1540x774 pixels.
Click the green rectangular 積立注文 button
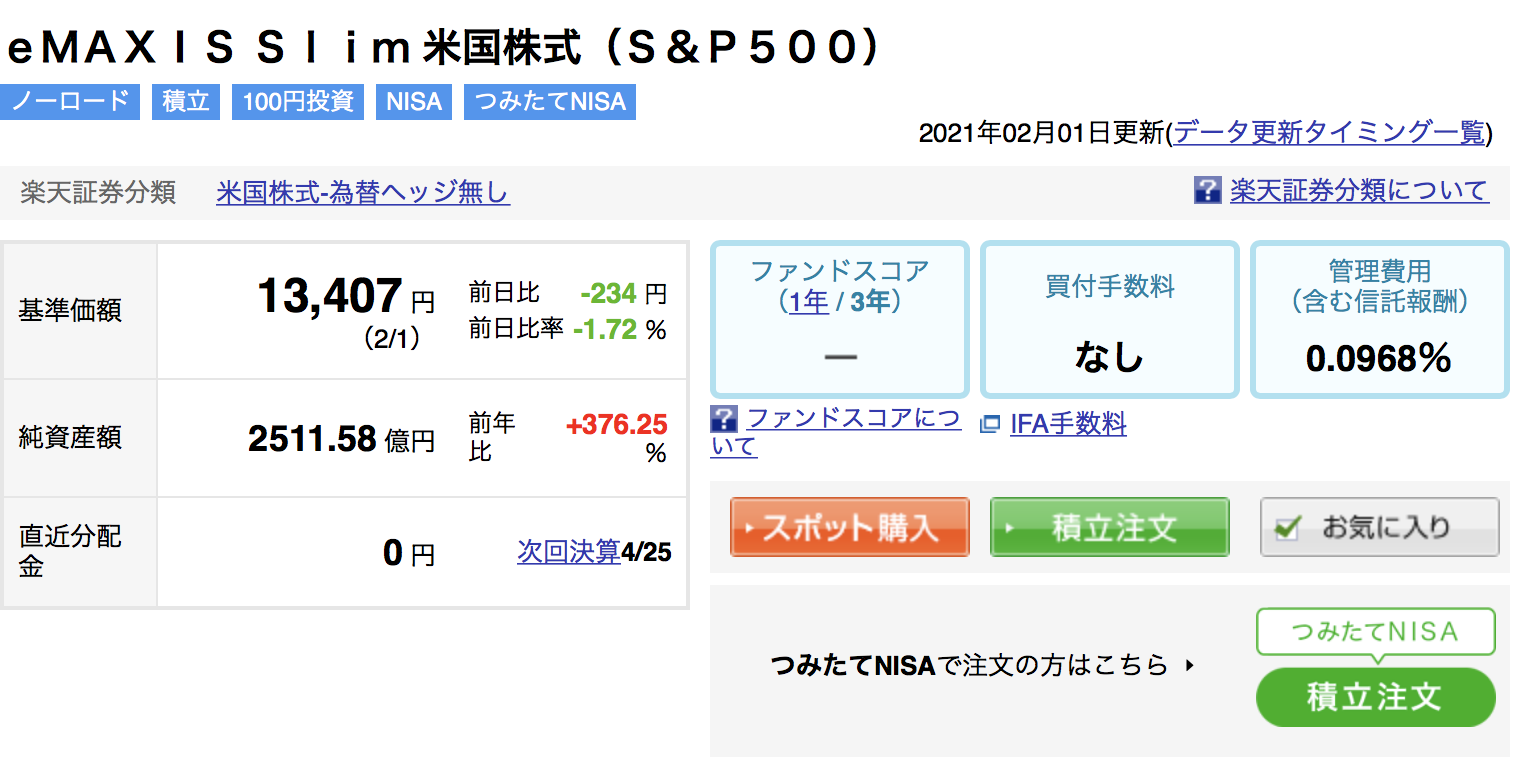(1109, 527)
